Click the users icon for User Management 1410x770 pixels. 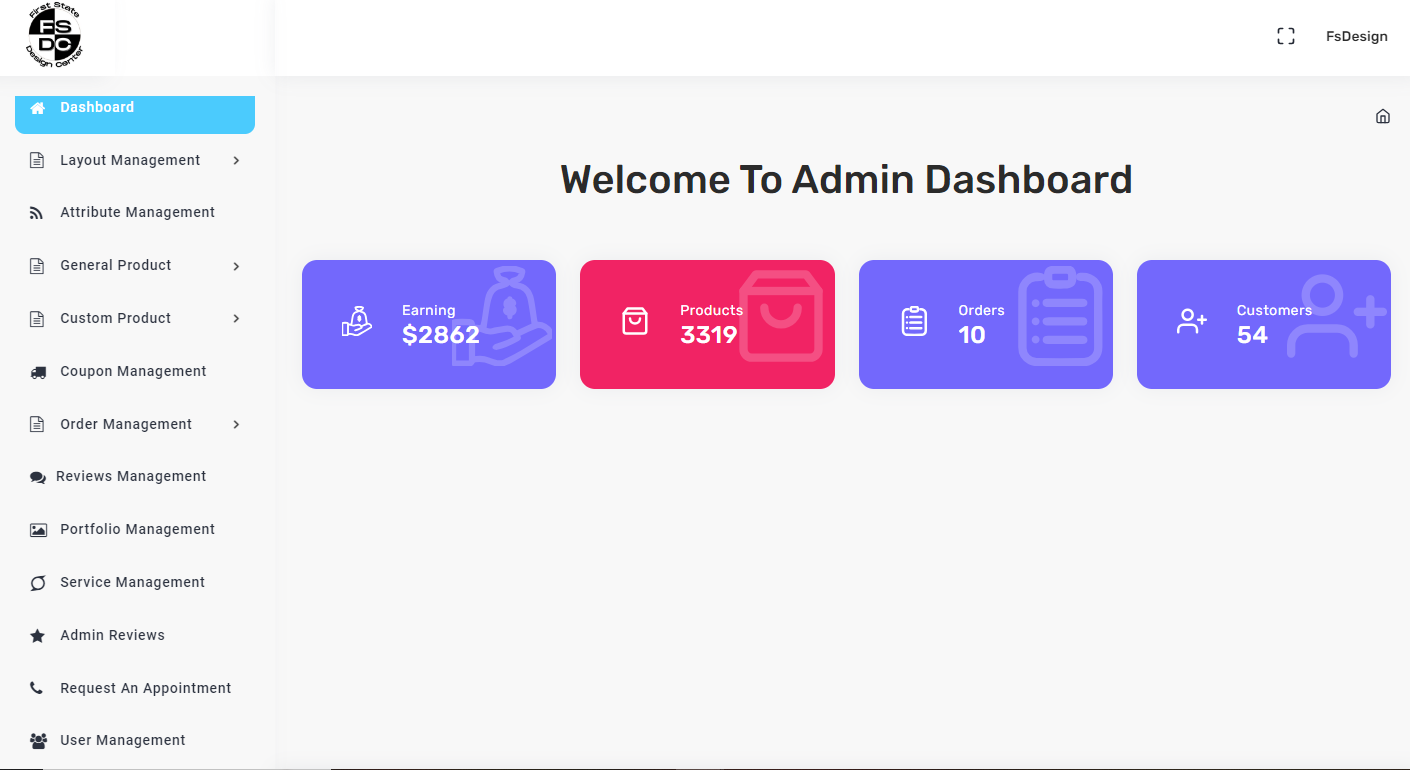[38, 741]
